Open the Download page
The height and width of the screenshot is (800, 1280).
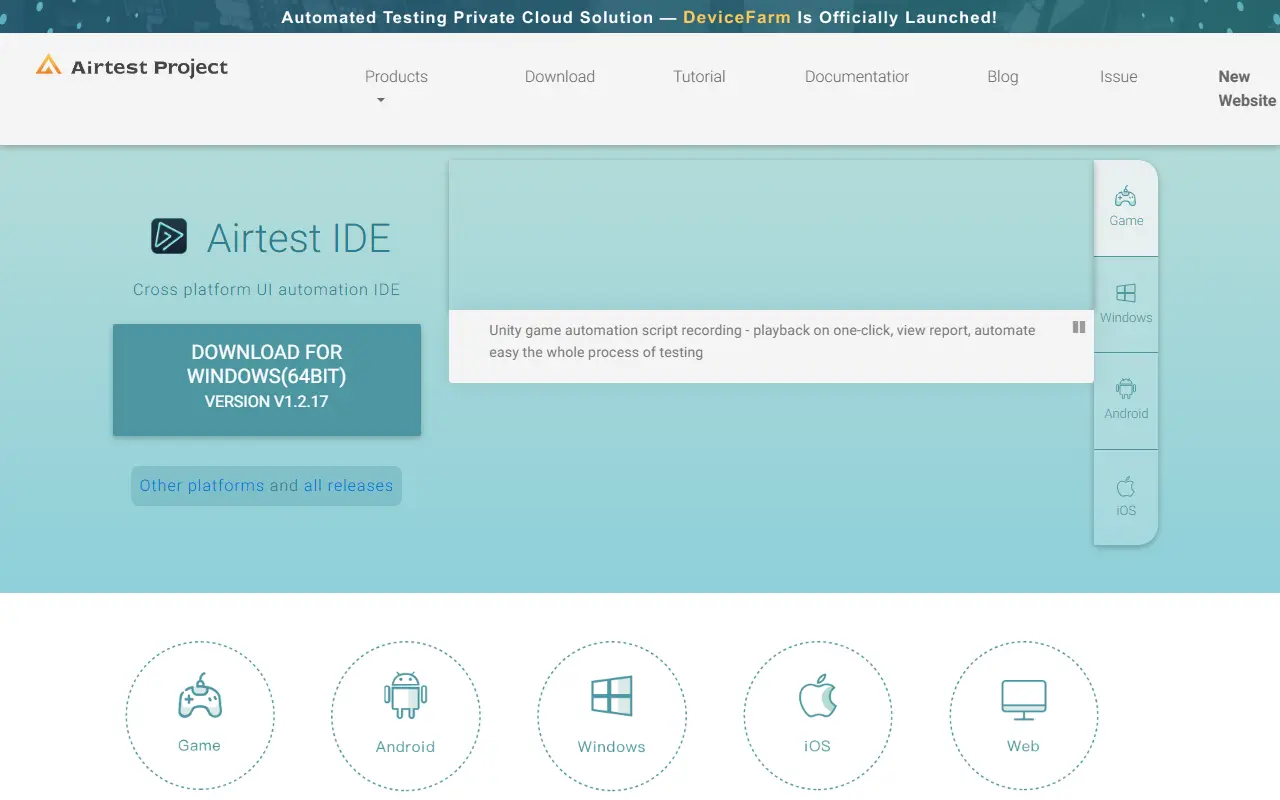pyautogui.click(x=560, y=77)
